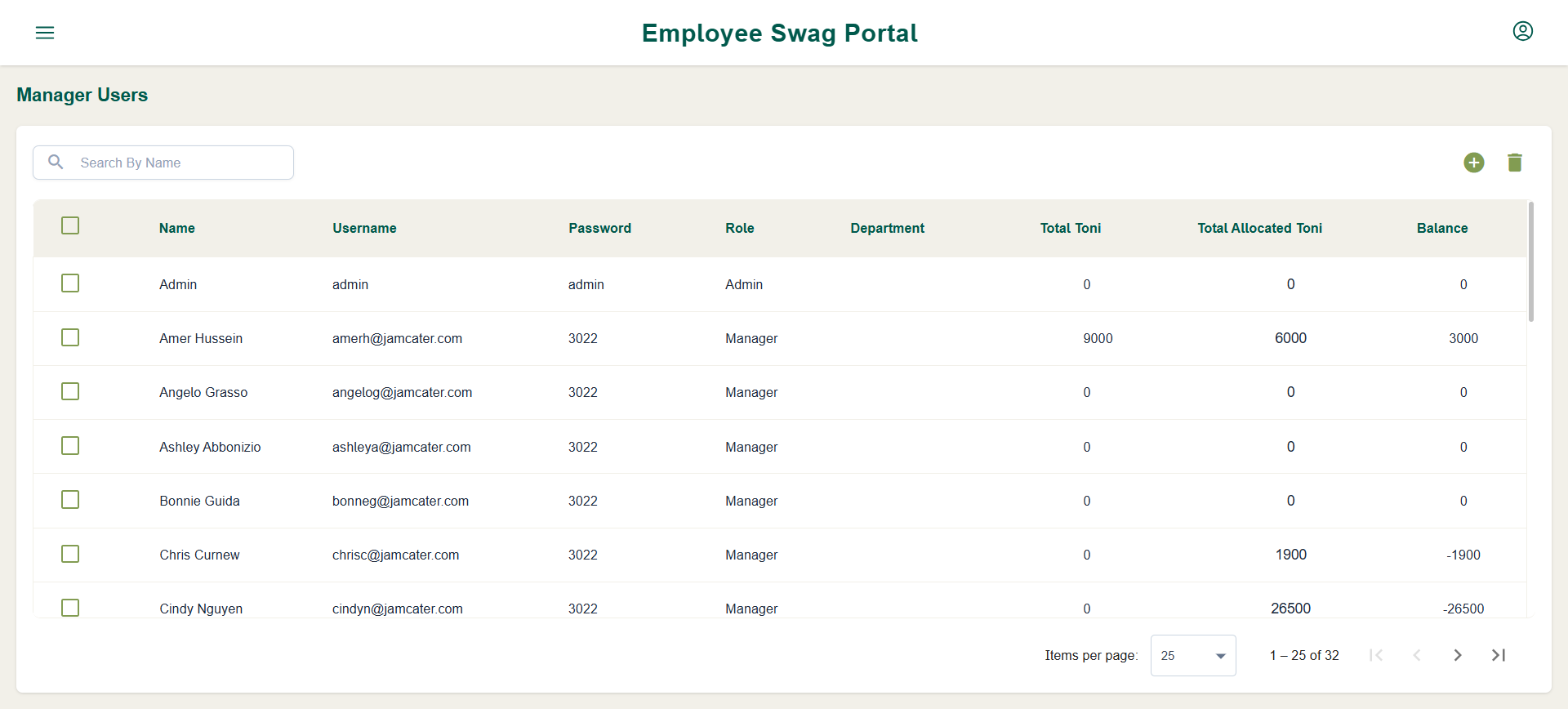The image size is (1568, 709).
Task: Open the items per page dropdown
Action: [1193, 655]
